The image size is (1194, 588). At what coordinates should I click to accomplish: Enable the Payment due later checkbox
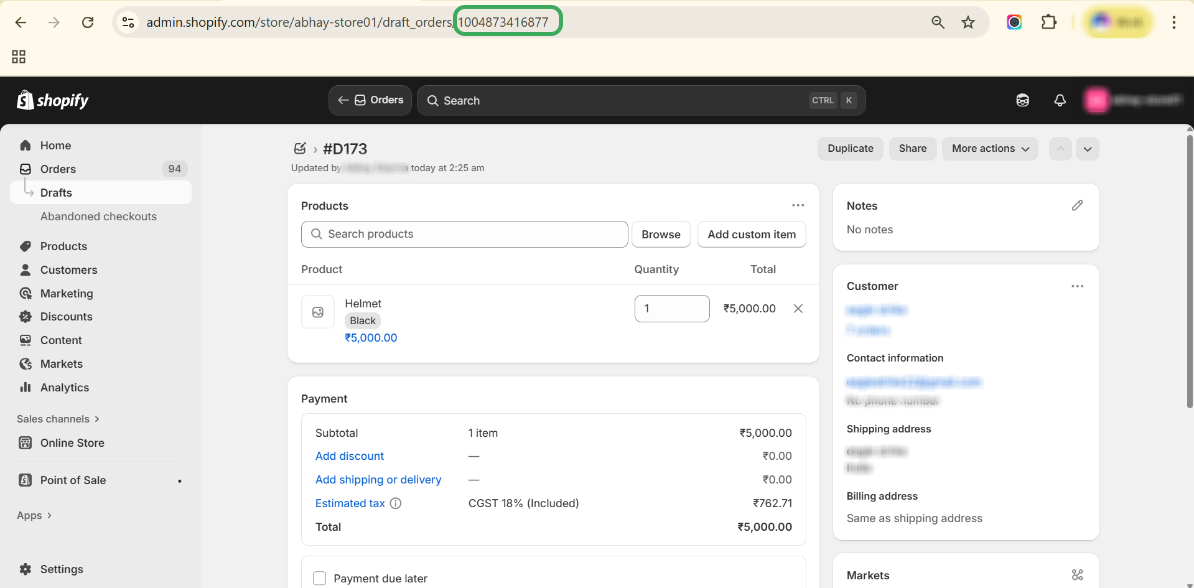click(x=320, y=578)
